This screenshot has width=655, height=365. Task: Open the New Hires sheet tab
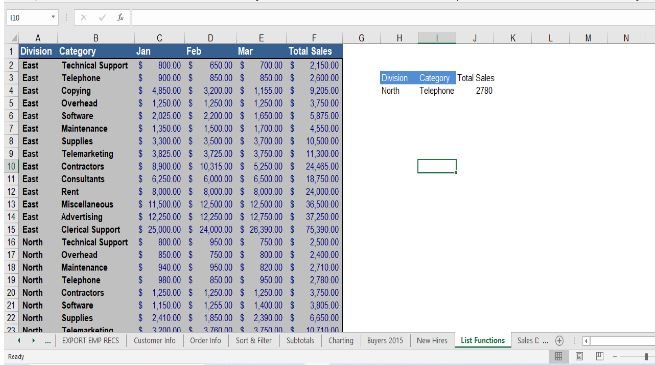tap(432, 340)
